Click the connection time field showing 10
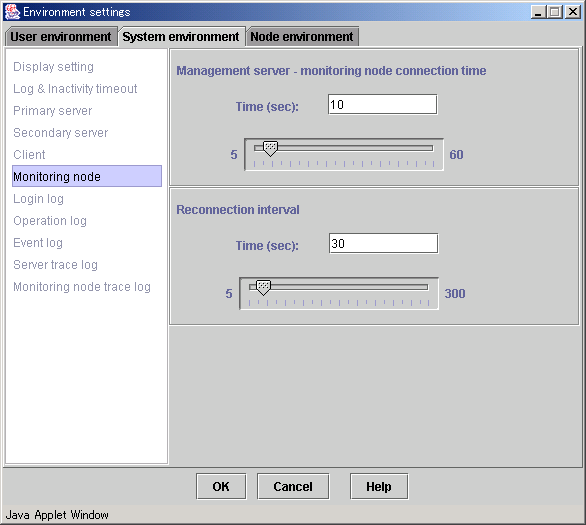Image resolution: width=586 pixels, height=525 pixels. click(x=382, y=105)
